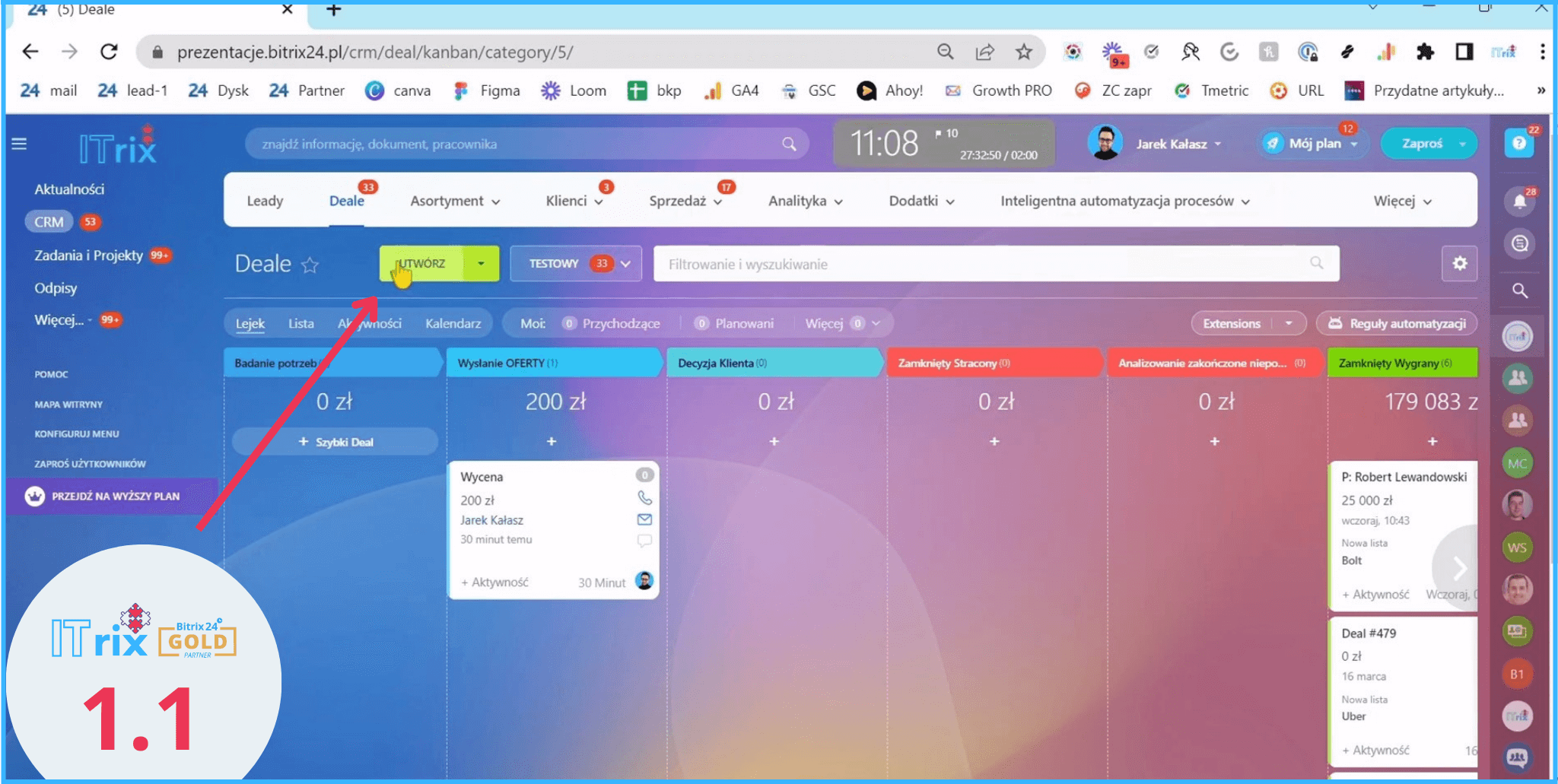Bookmark the page with the browser star icon
Image resolution: width=1558 pixels, height=784 pixels.
click(1024, 52)
